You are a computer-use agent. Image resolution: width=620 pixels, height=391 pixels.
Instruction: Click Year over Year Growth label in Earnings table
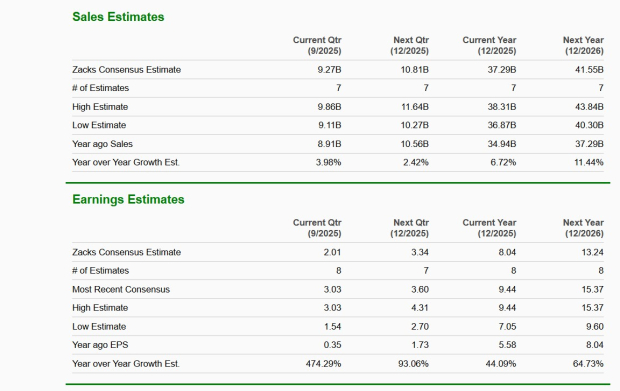[126, 364]
